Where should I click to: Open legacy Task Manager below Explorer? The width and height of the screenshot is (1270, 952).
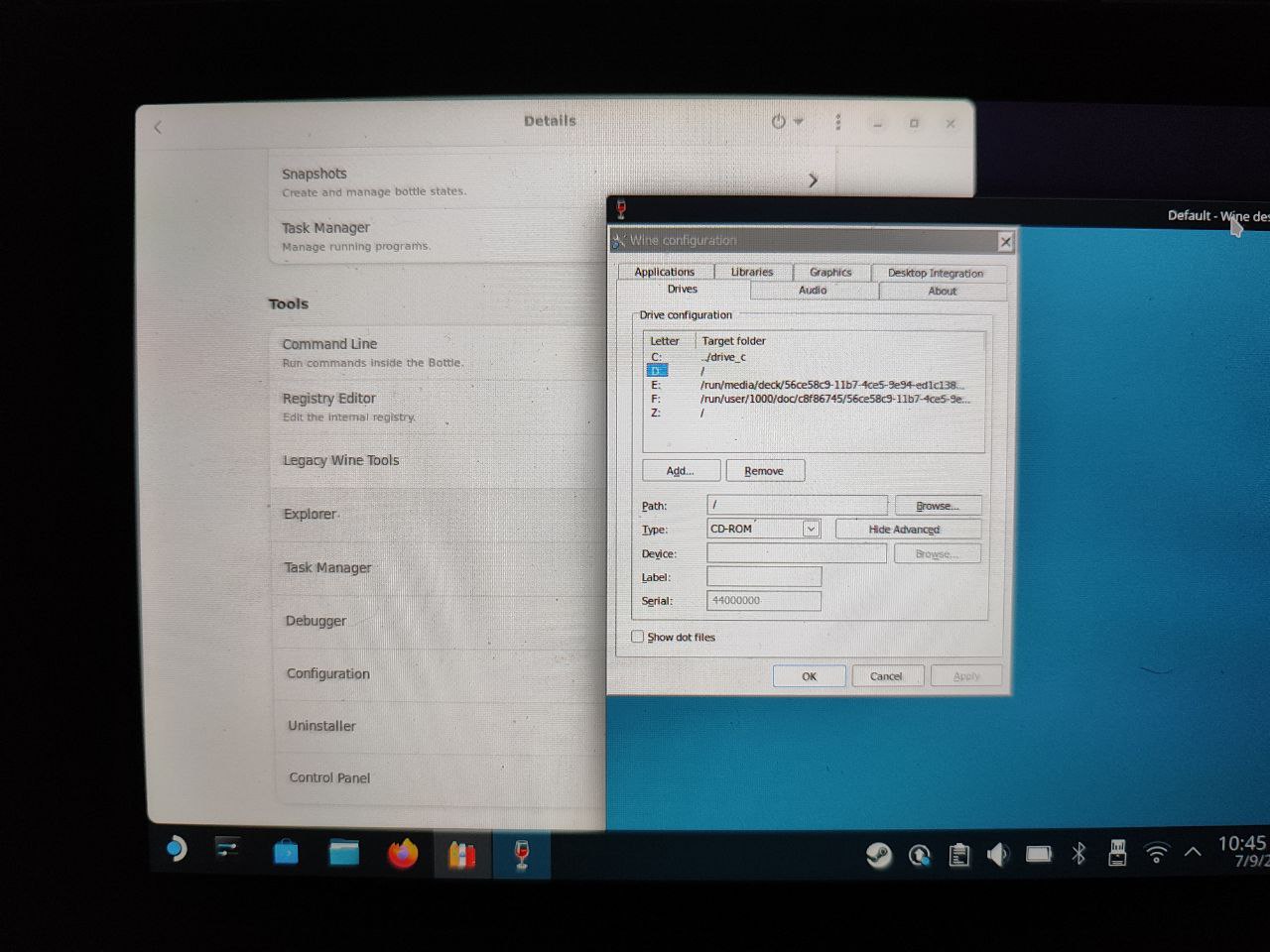(438, 567)
